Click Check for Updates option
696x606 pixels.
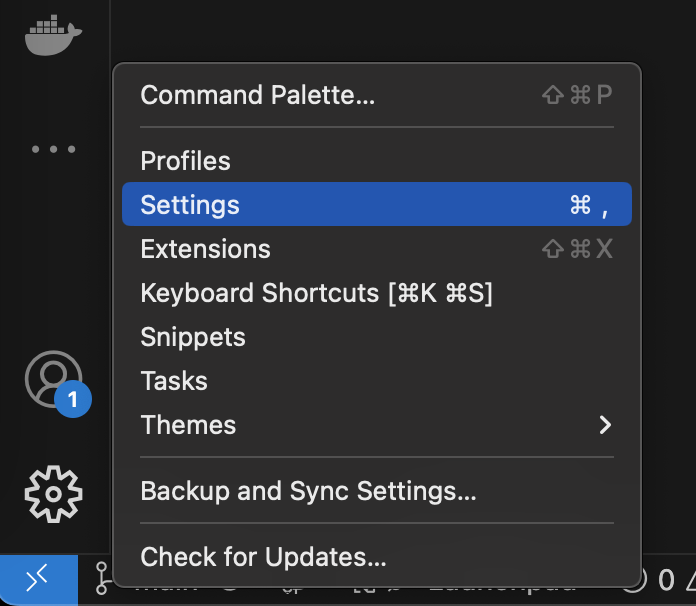click(263, 557)
